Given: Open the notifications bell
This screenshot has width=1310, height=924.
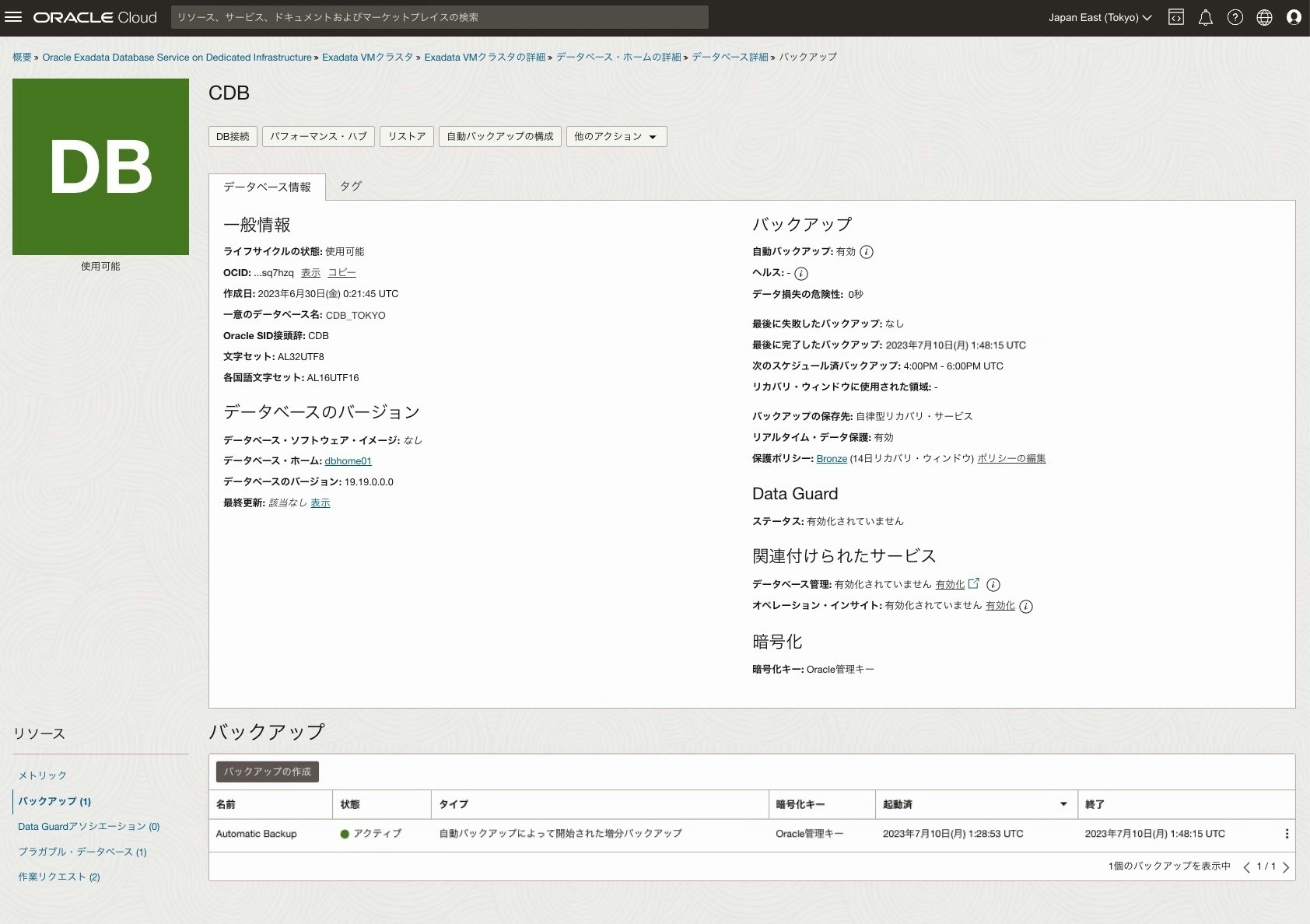Looking at the screenshot, I should [x=1206, y=17].
